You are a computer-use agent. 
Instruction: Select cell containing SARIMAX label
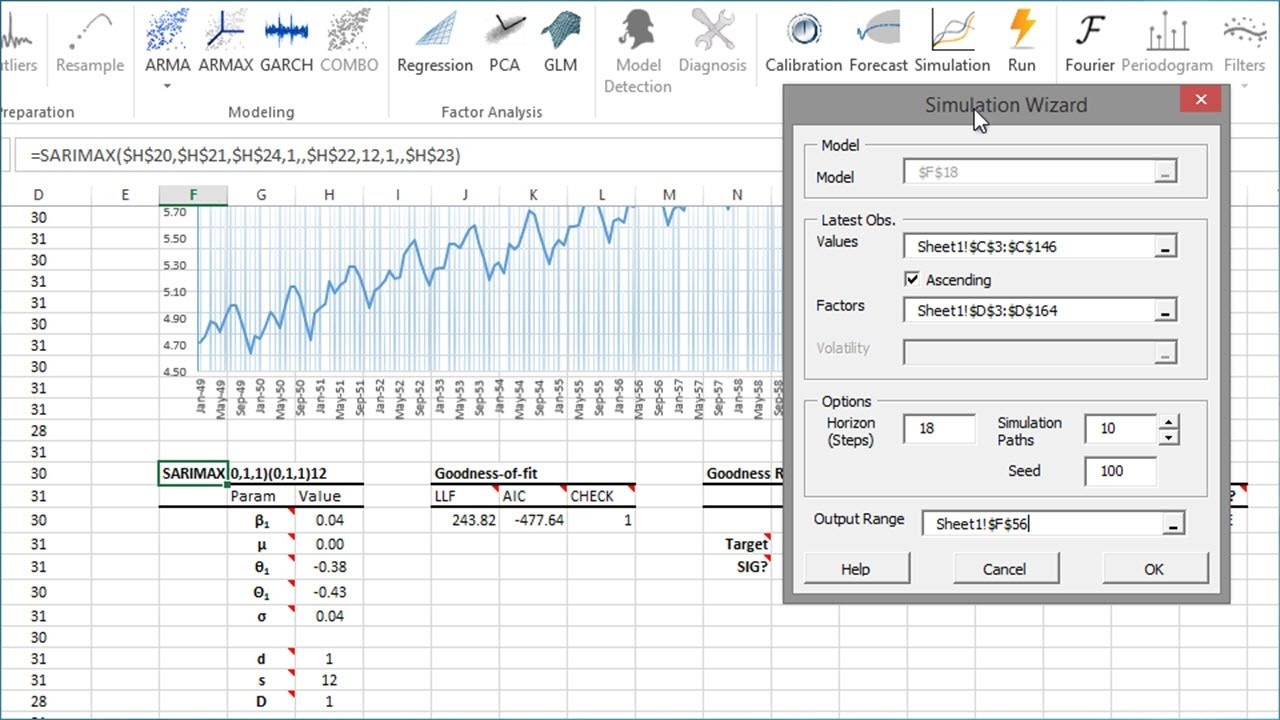(193, 473)
